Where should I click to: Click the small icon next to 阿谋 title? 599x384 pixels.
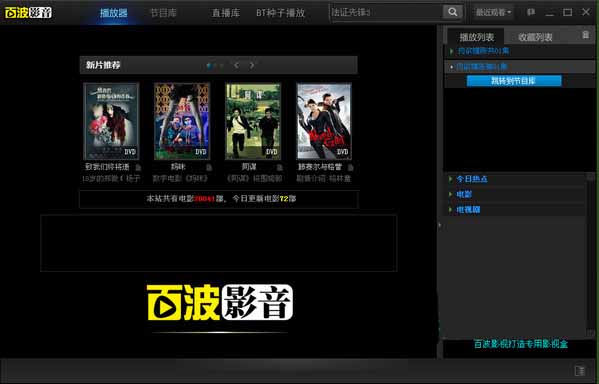[280, 167]
